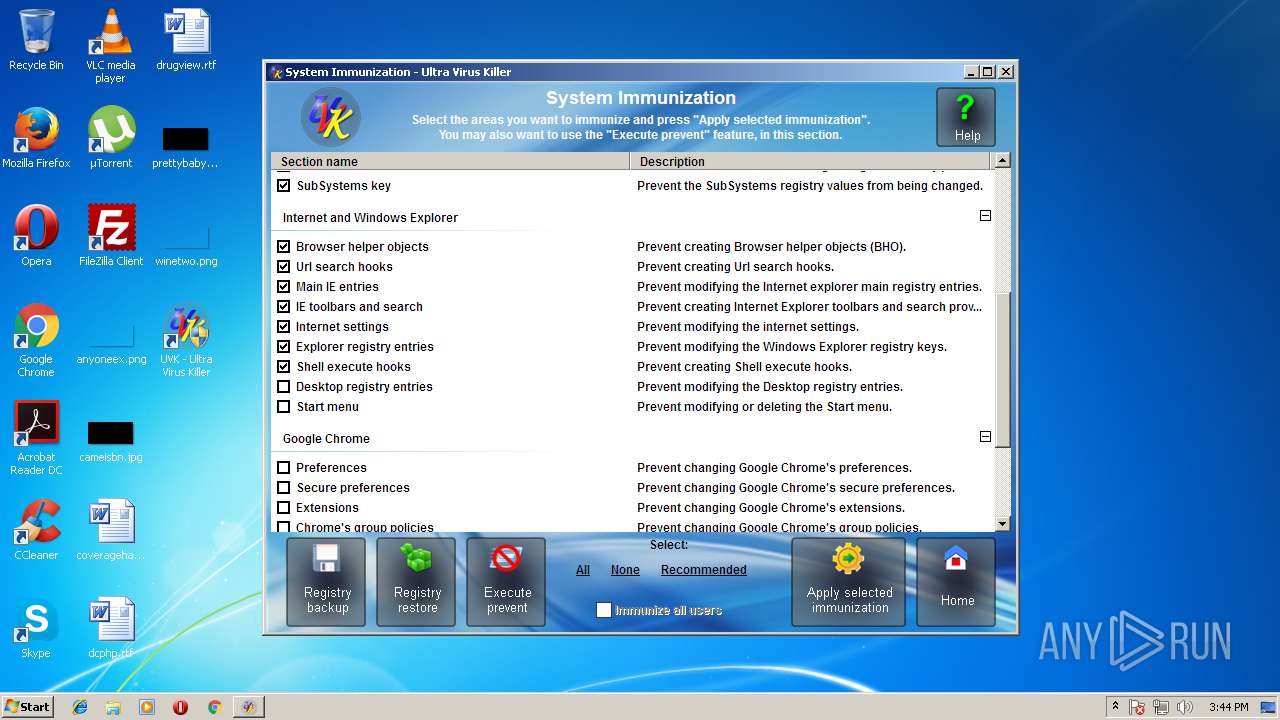Select None link
Screen dimensions: 1280x720
pos(625,570)
